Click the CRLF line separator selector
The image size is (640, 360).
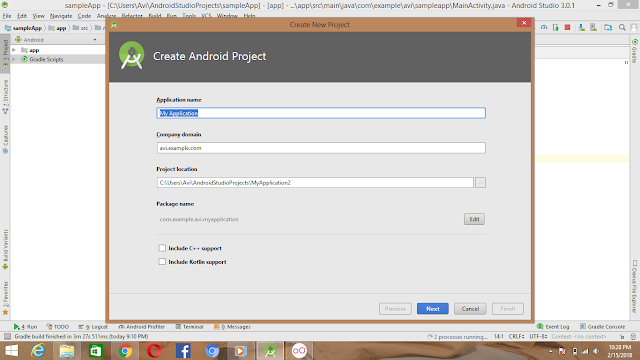coord(516,337)
